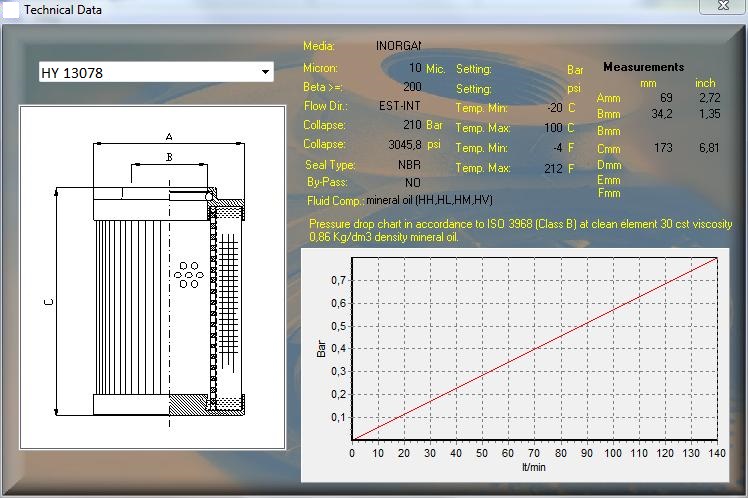Screen dimensions: 748x498
Task: Click the Measurements header
Action: pyautogui.click(x=643, y=67)
